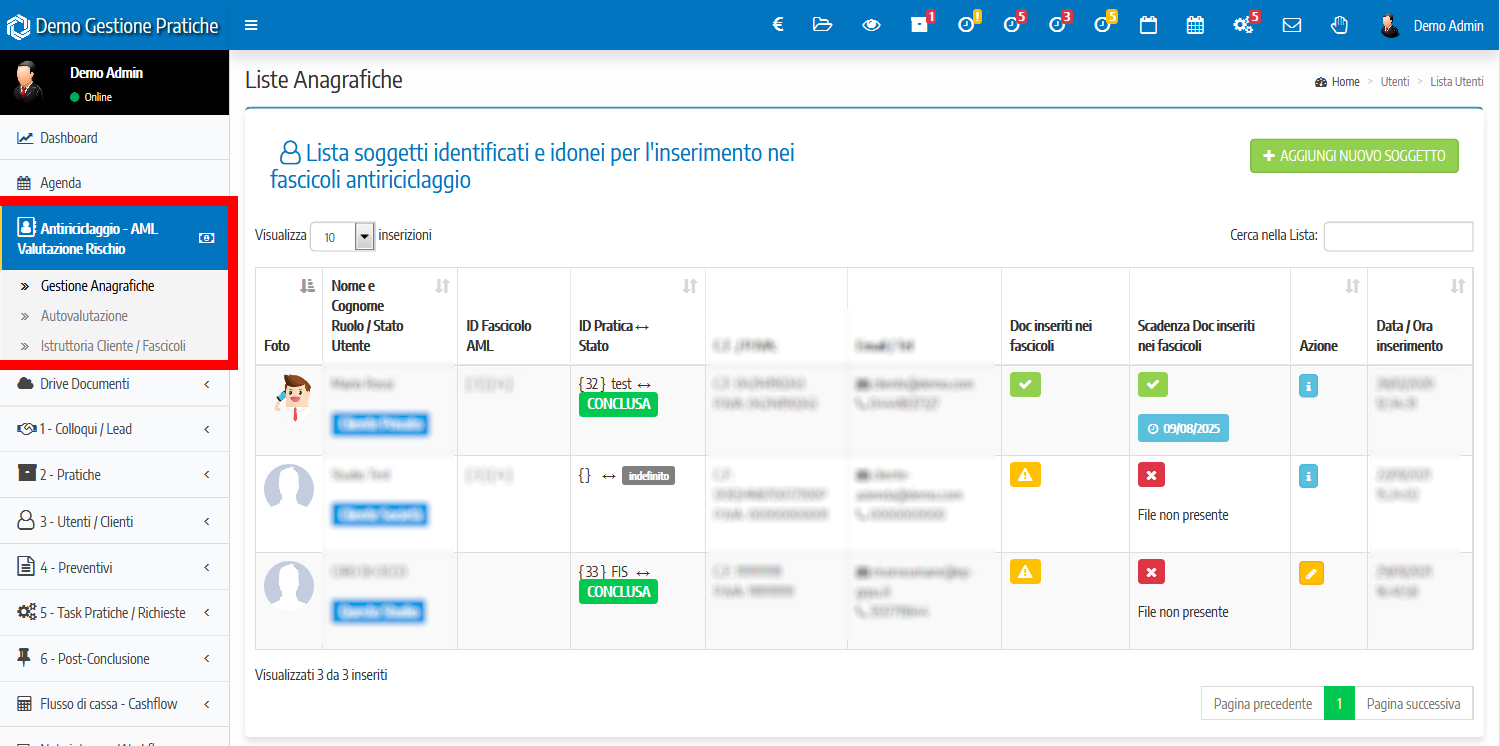Screen dimensions: 1500x746
Task: Open the gears icon with badge 5
Action: pos(1243,25)
